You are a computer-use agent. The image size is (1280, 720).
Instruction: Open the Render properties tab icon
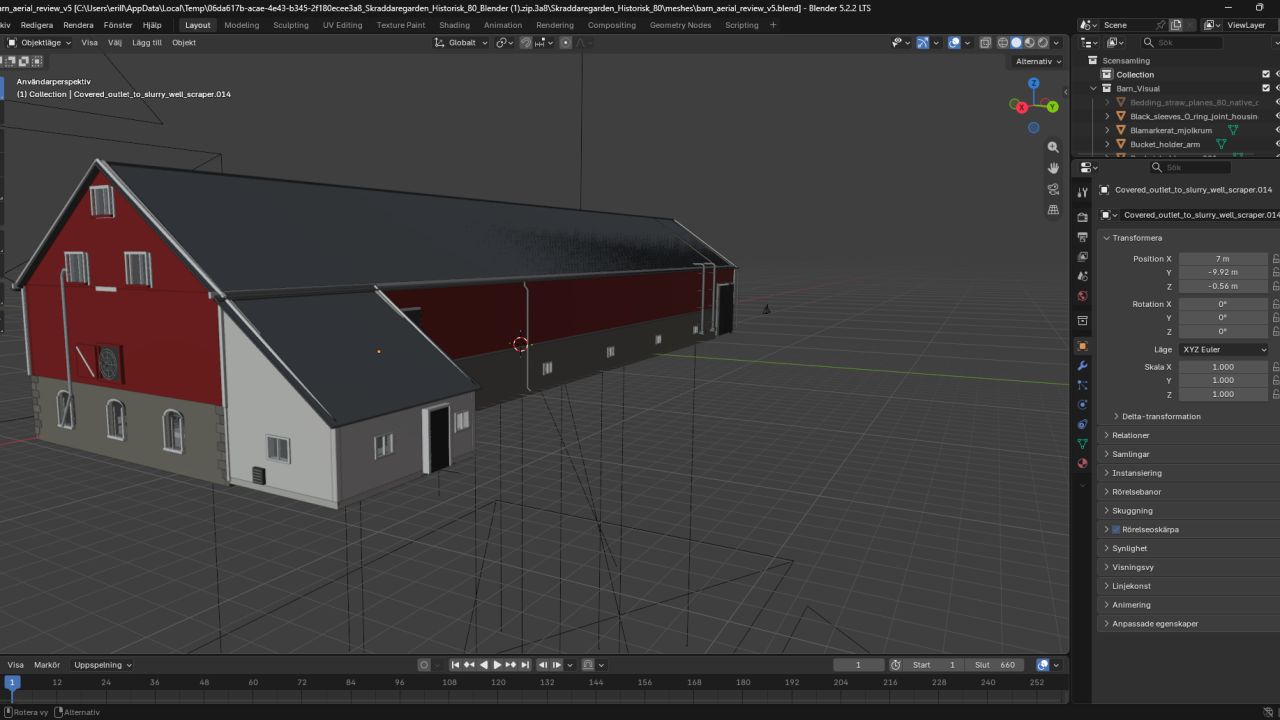[x=1082, y=217]
